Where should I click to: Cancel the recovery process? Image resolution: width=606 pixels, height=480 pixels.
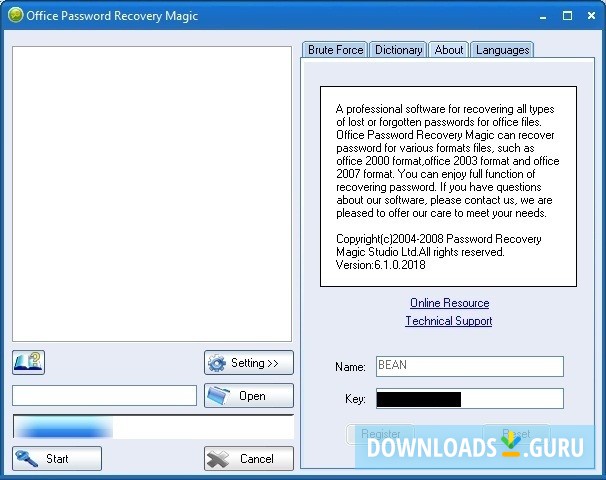[249, 458]
